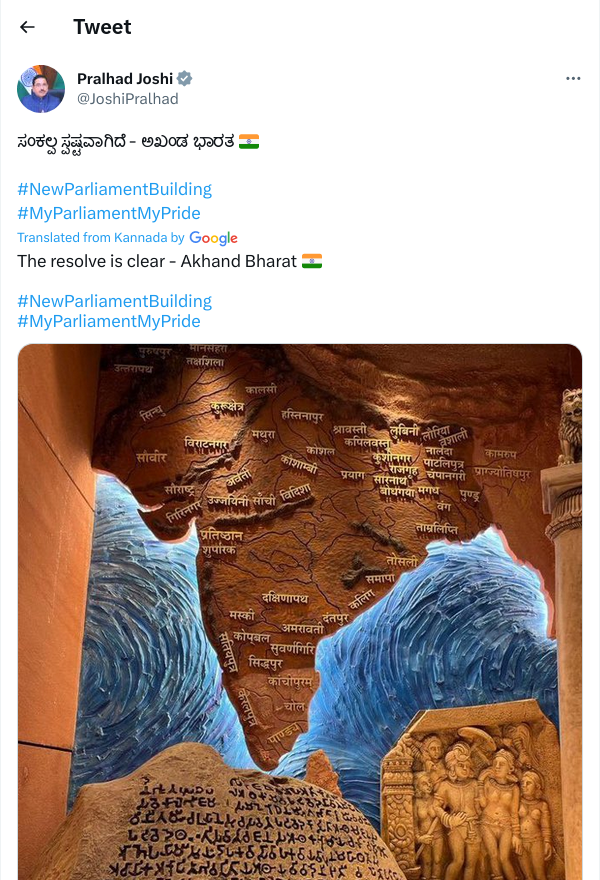Click the flag emoji after Akhand Bharat
This screenshot has height=880, width=600.
tap(312, 261)
